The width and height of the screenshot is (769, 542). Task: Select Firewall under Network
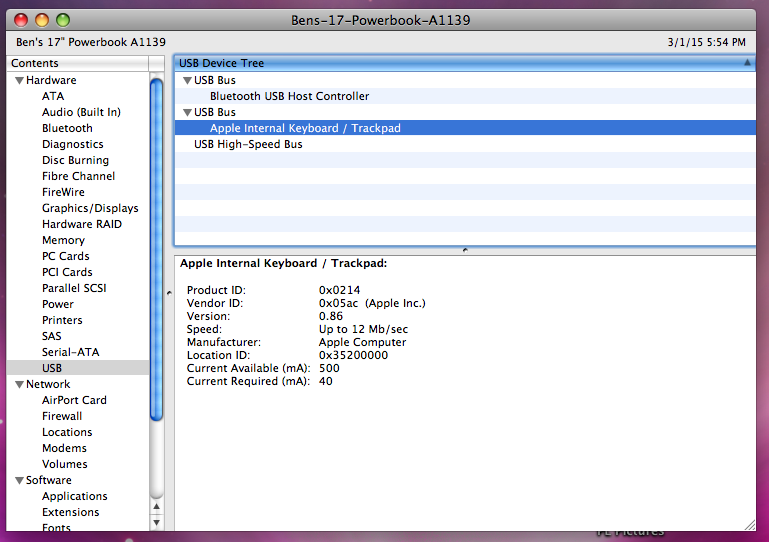point(62,416)
